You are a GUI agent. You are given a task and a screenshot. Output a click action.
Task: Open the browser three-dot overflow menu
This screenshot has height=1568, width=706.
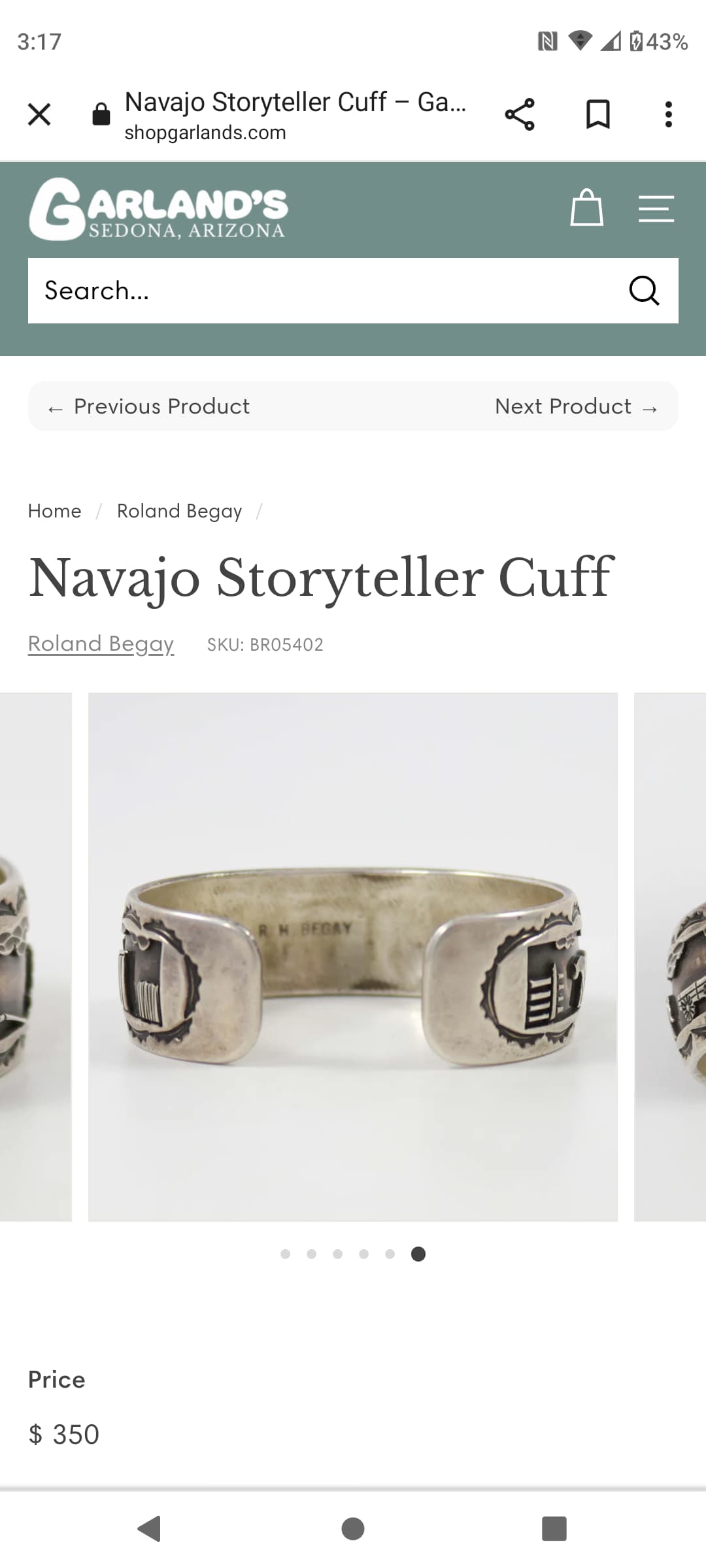(668, 115)
